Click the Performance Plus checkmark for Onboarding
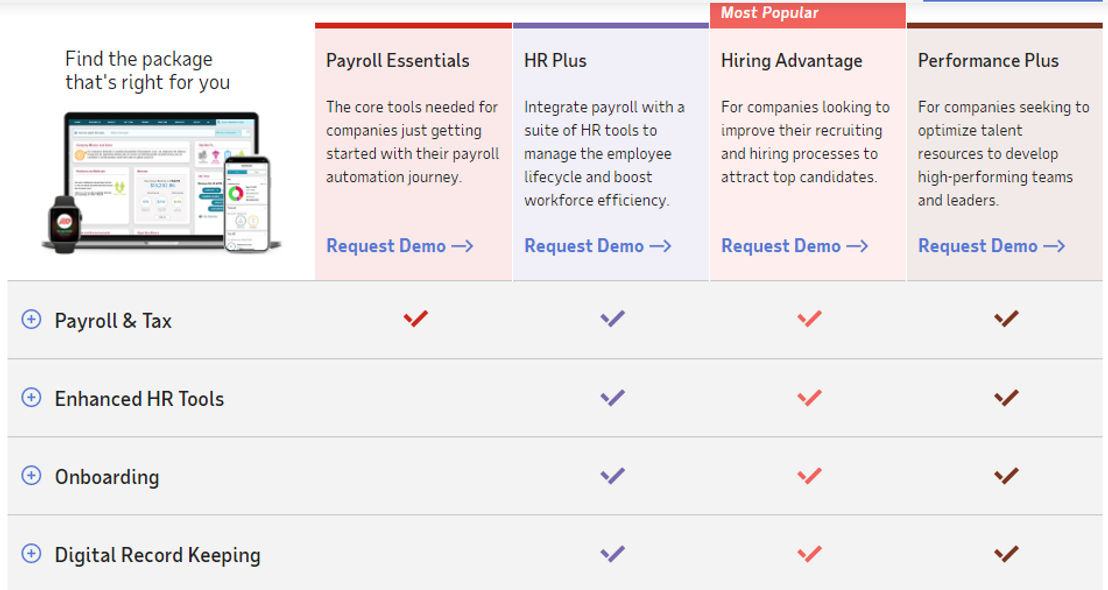Screen dimensions: 1108x590 1006,476
